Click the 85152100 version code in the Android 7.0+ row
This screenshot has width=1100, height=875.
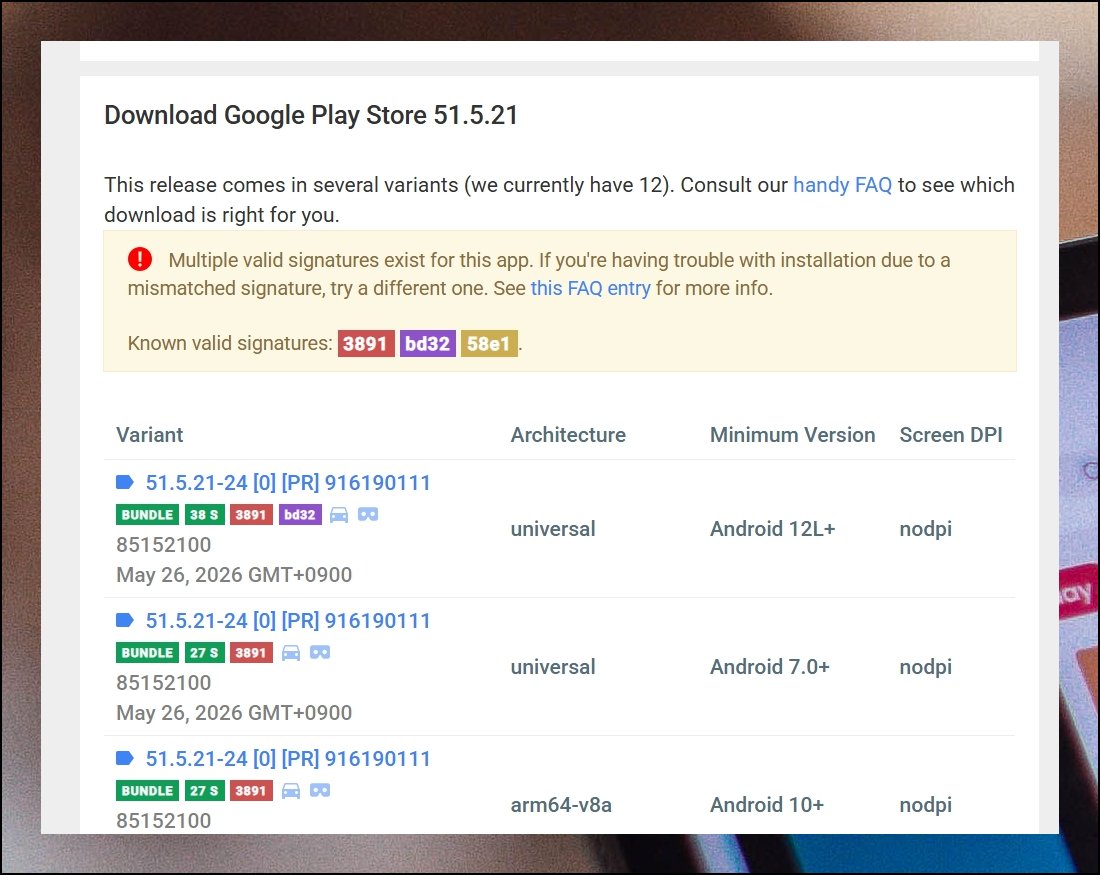pyautogui.click(x=163, y=683)
